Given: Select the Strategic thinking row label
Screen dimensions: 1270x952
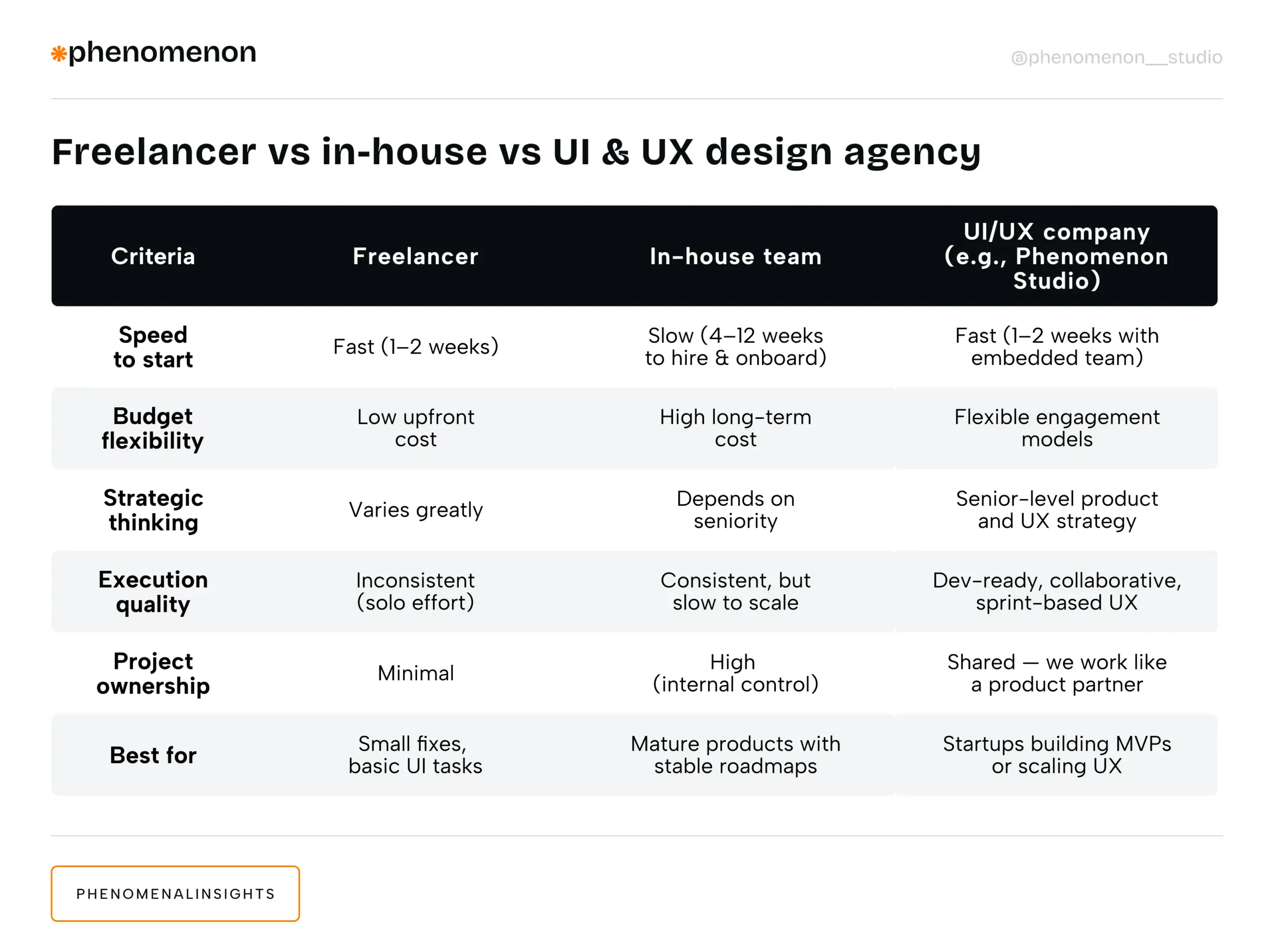Looking at the screenshot, I should tap(153, 510).
